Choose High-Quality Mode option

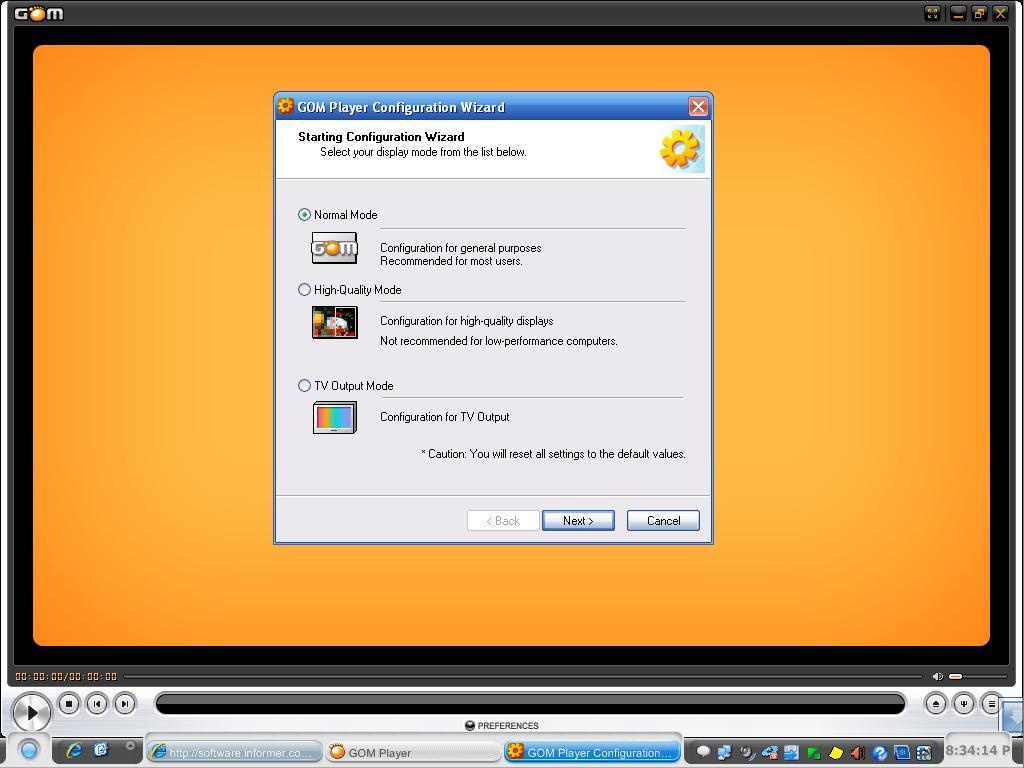(305, 290)
